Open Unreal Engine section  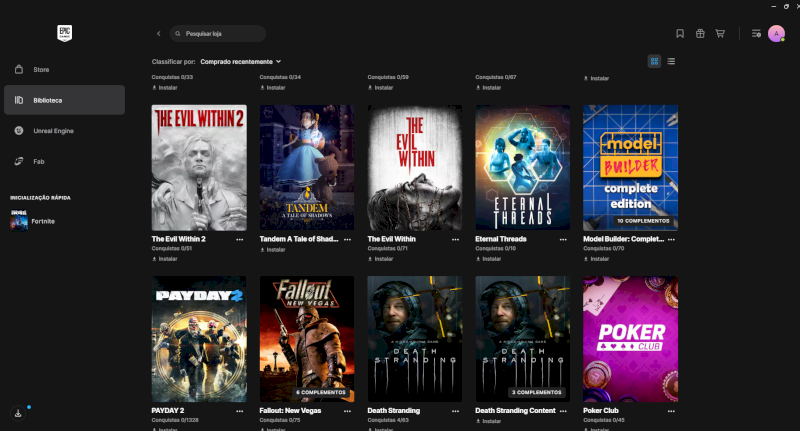click(x=64, y=131)
